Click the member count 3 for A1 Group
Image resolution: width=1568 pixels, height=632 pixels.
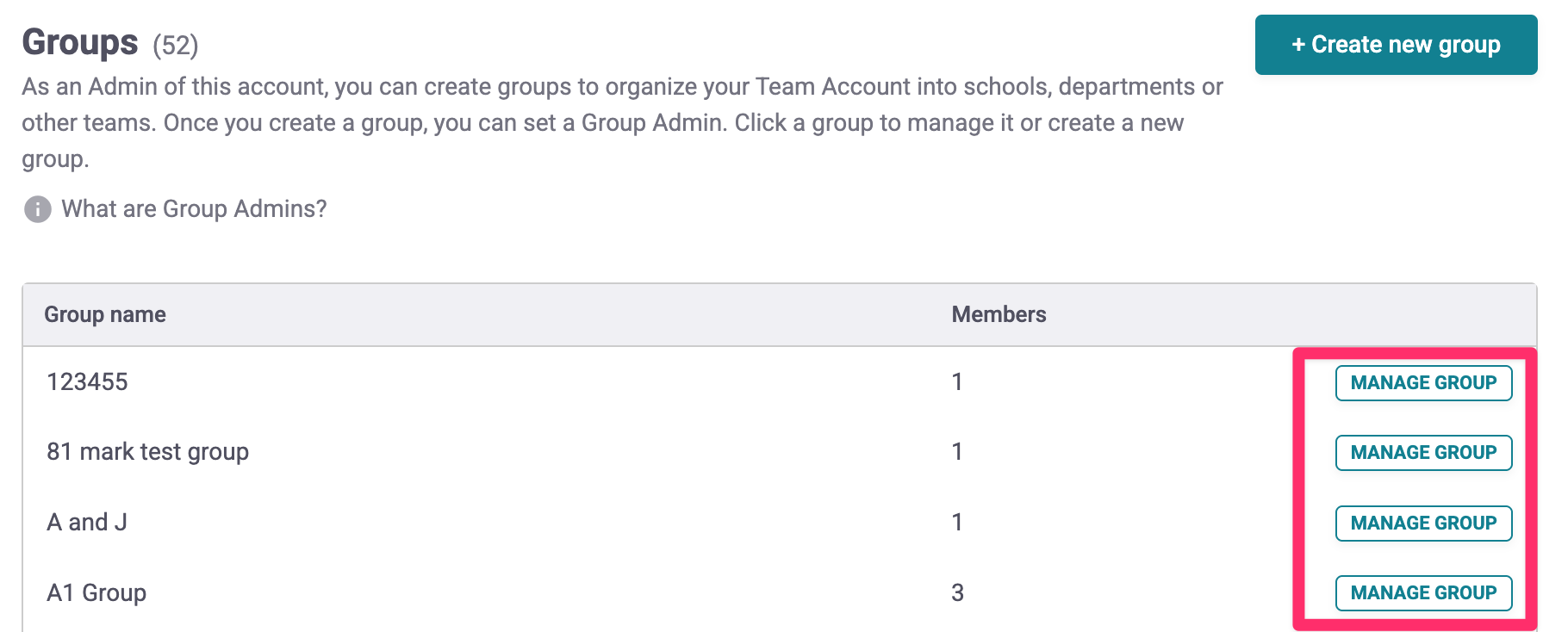[x=957, y=593]
